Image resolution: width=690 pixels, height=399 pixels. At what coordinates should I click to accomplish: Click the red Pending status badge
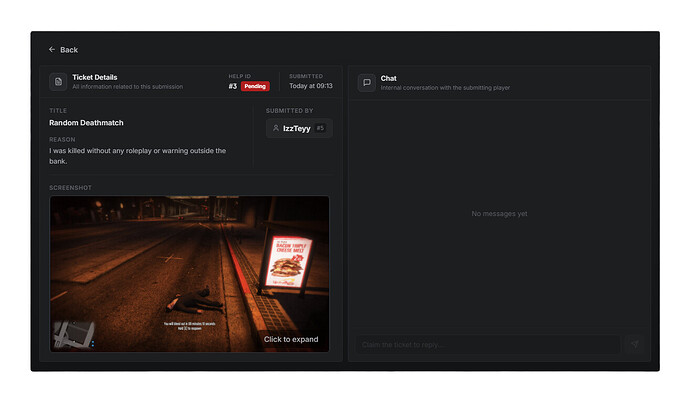pyautogui.click(x=255, y=86)
